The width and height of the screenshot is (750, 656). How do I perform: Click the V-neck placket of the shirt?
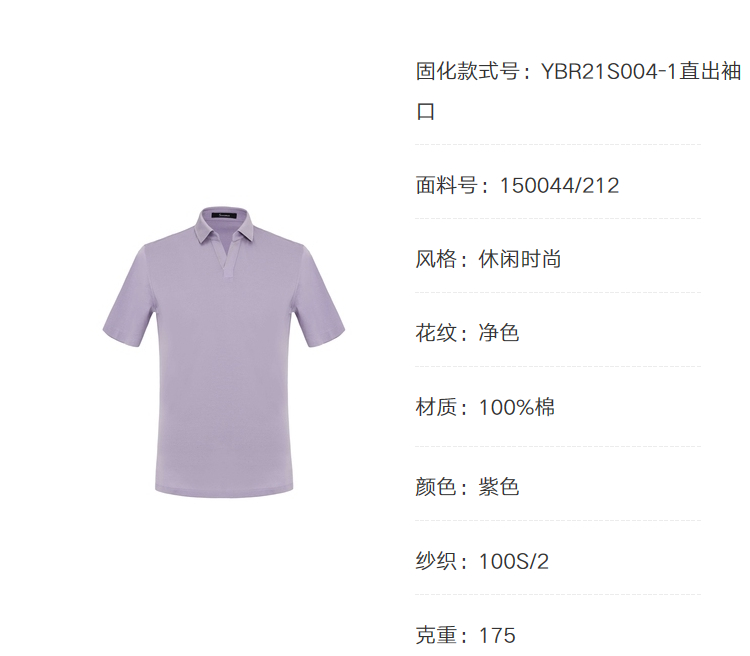coord(227,256)
